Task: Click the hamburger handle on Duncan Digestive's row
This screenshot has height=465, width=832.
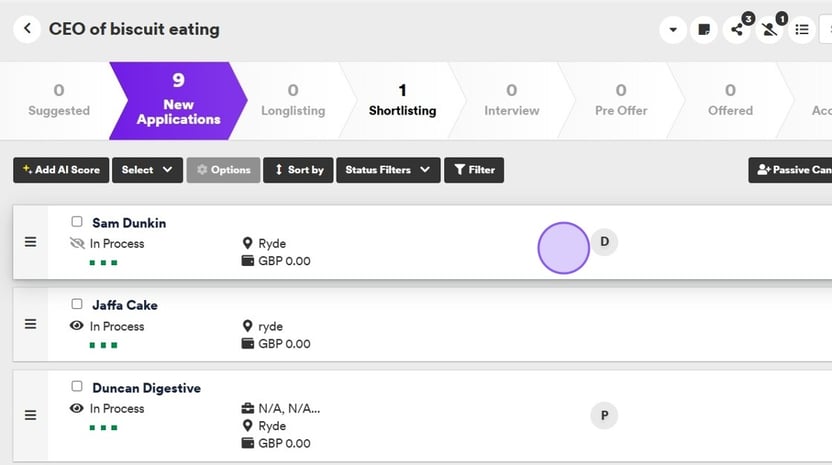Action: click(30, 415)
